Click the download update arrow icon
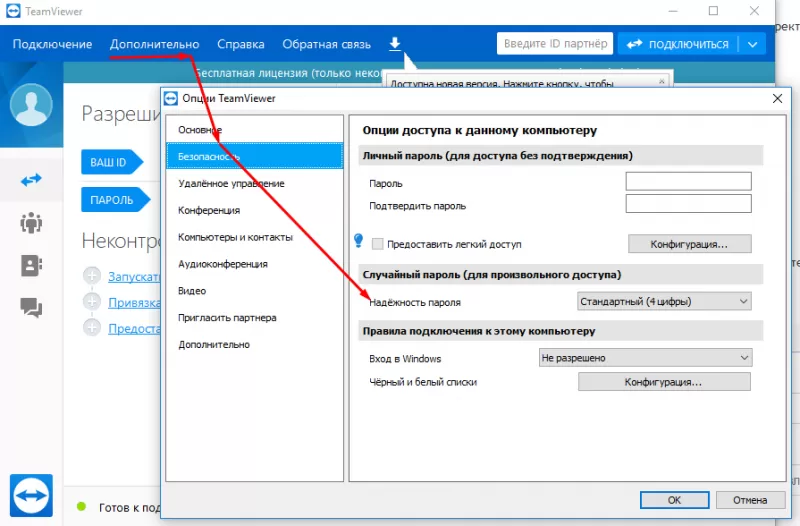 (395, 44)
